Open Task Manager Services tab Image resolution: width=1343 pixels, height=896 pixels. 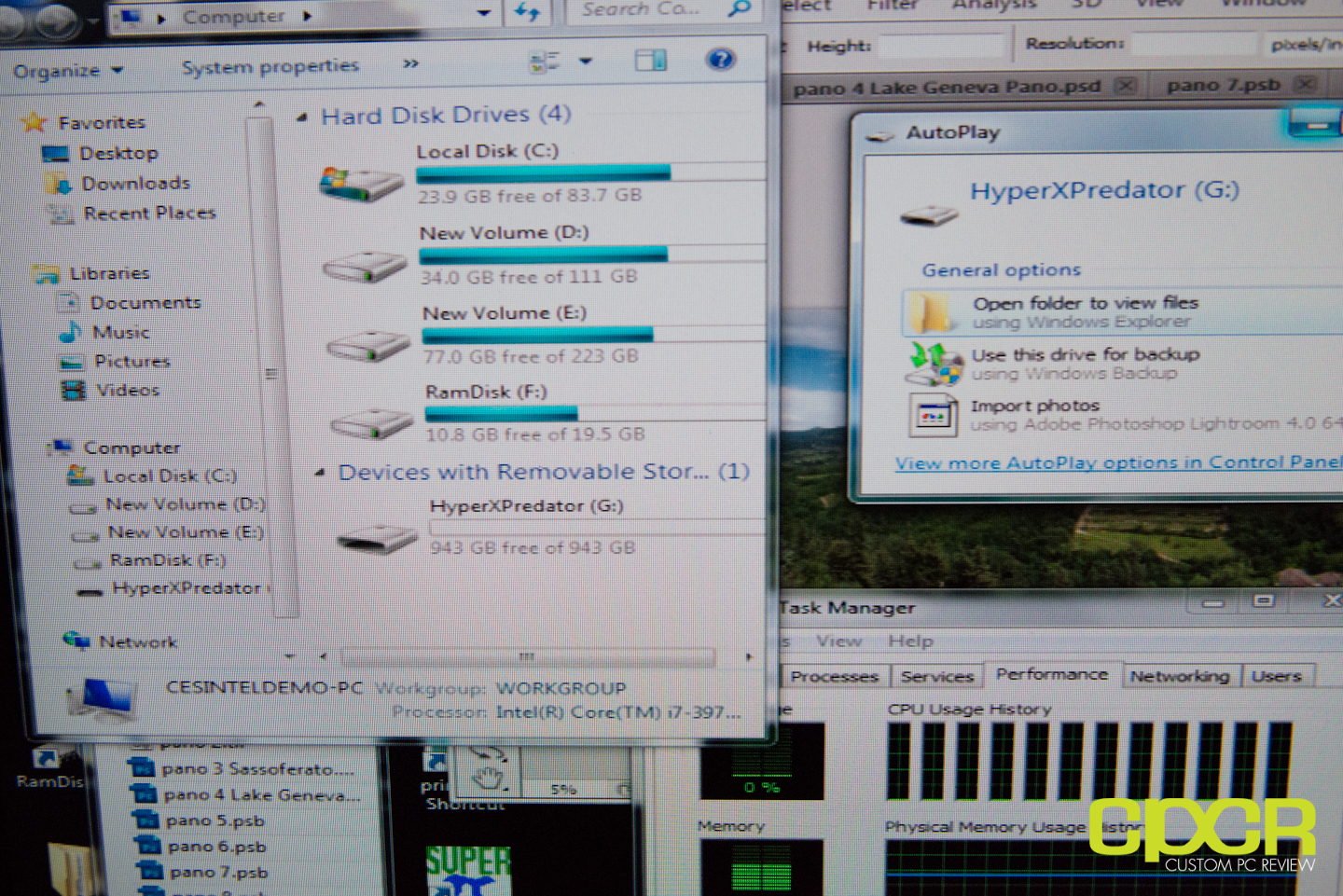click(x=937, y=676)
